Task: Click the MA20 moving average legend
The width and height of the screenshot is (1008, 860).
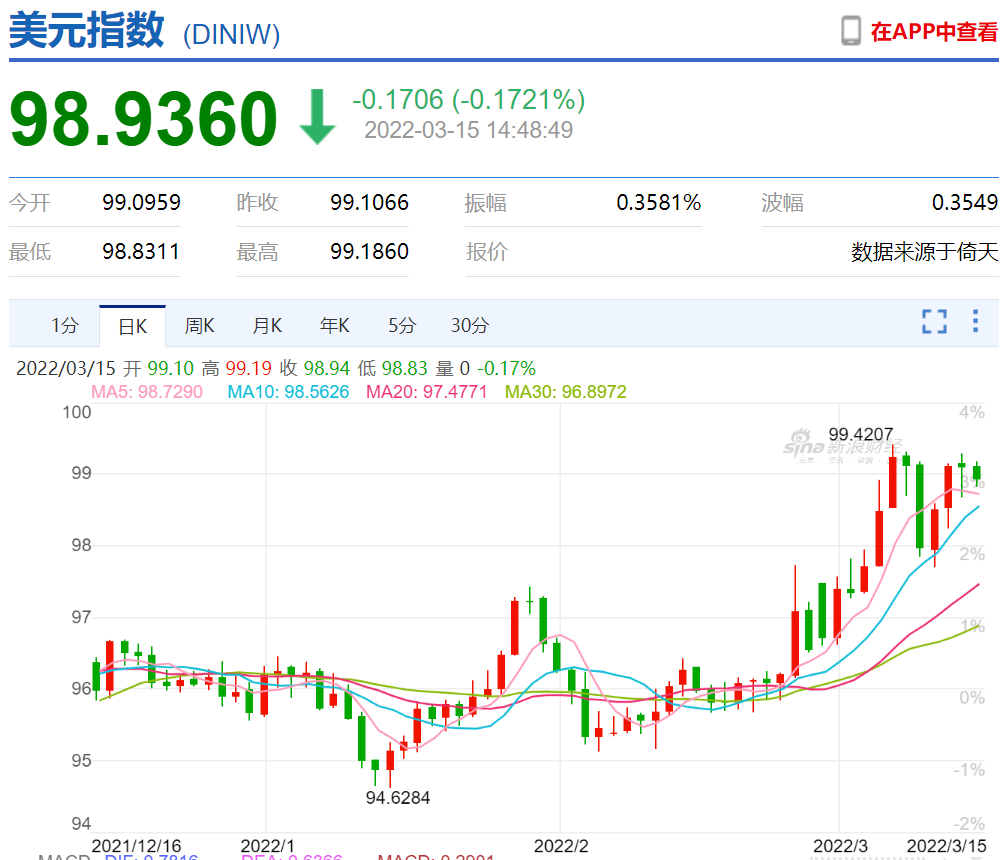Action: coord(427,391)
